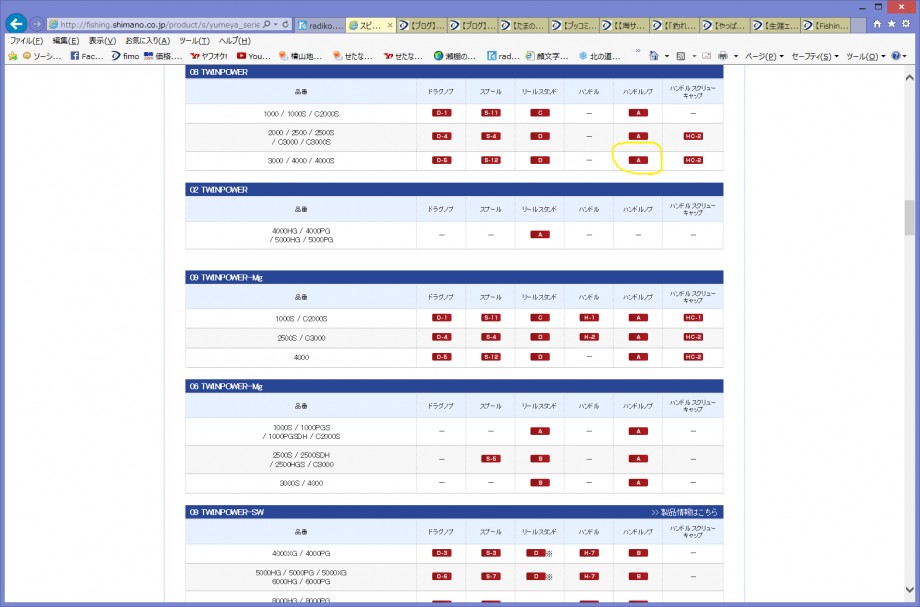Viewport: 920px width, 607px height.
Task: Open the ソーシ... bookmark in favorites bar
Action: coord(42,56)
